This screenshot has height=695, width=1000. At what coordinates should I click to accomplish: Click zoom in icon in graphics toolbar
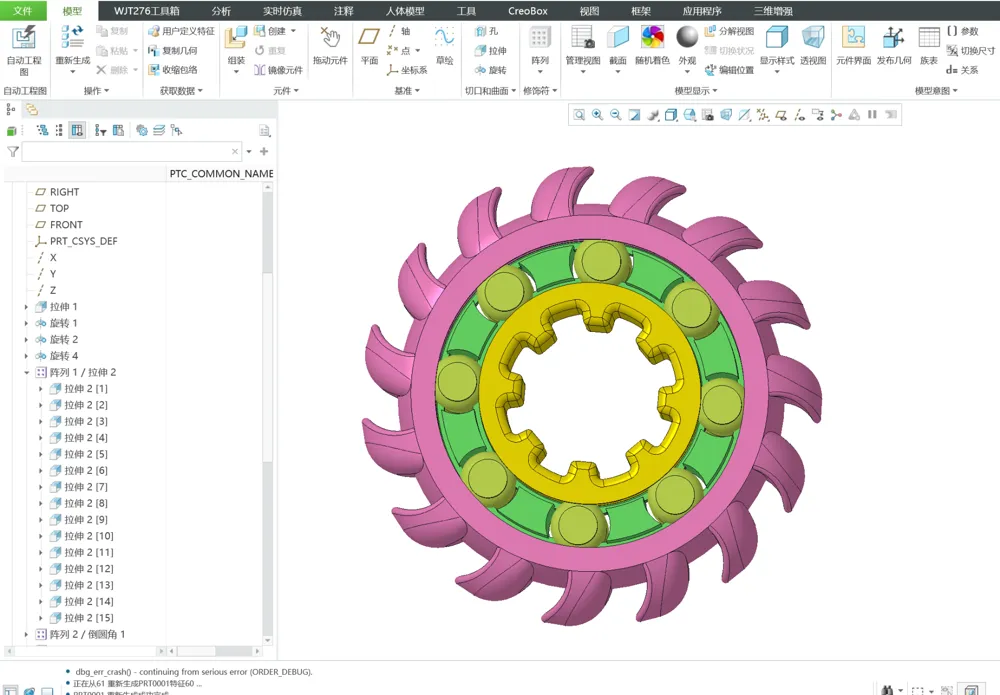tap(597, 115)
